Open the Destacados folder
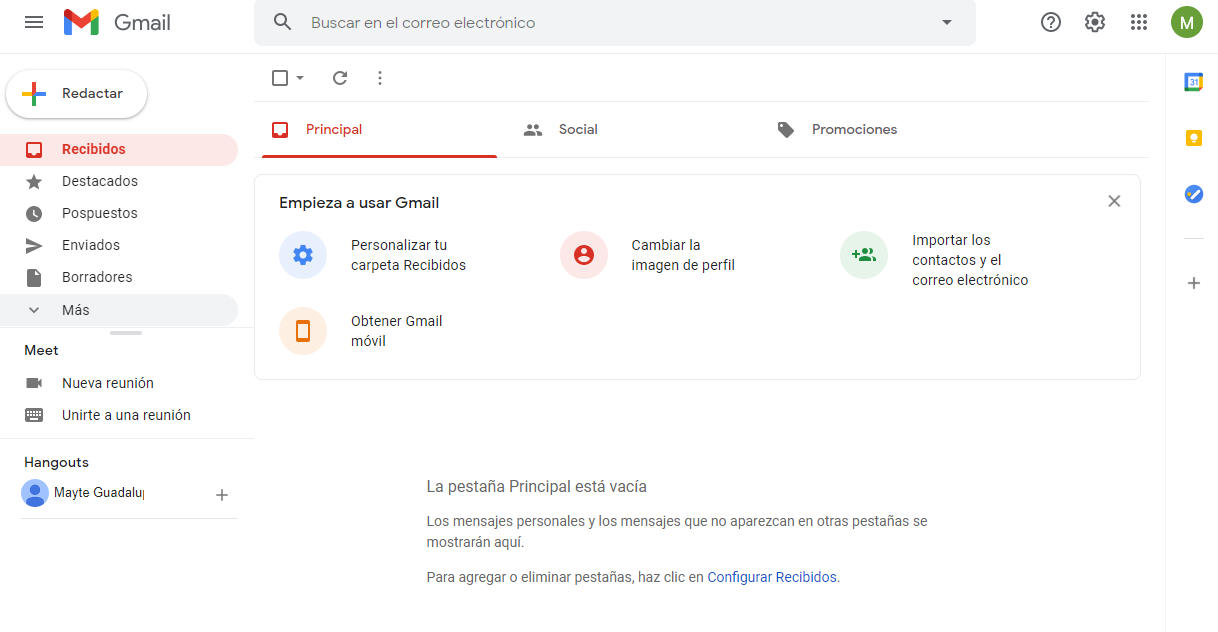The width and height of the screenshot is (1218, 632). click(119, 181)
